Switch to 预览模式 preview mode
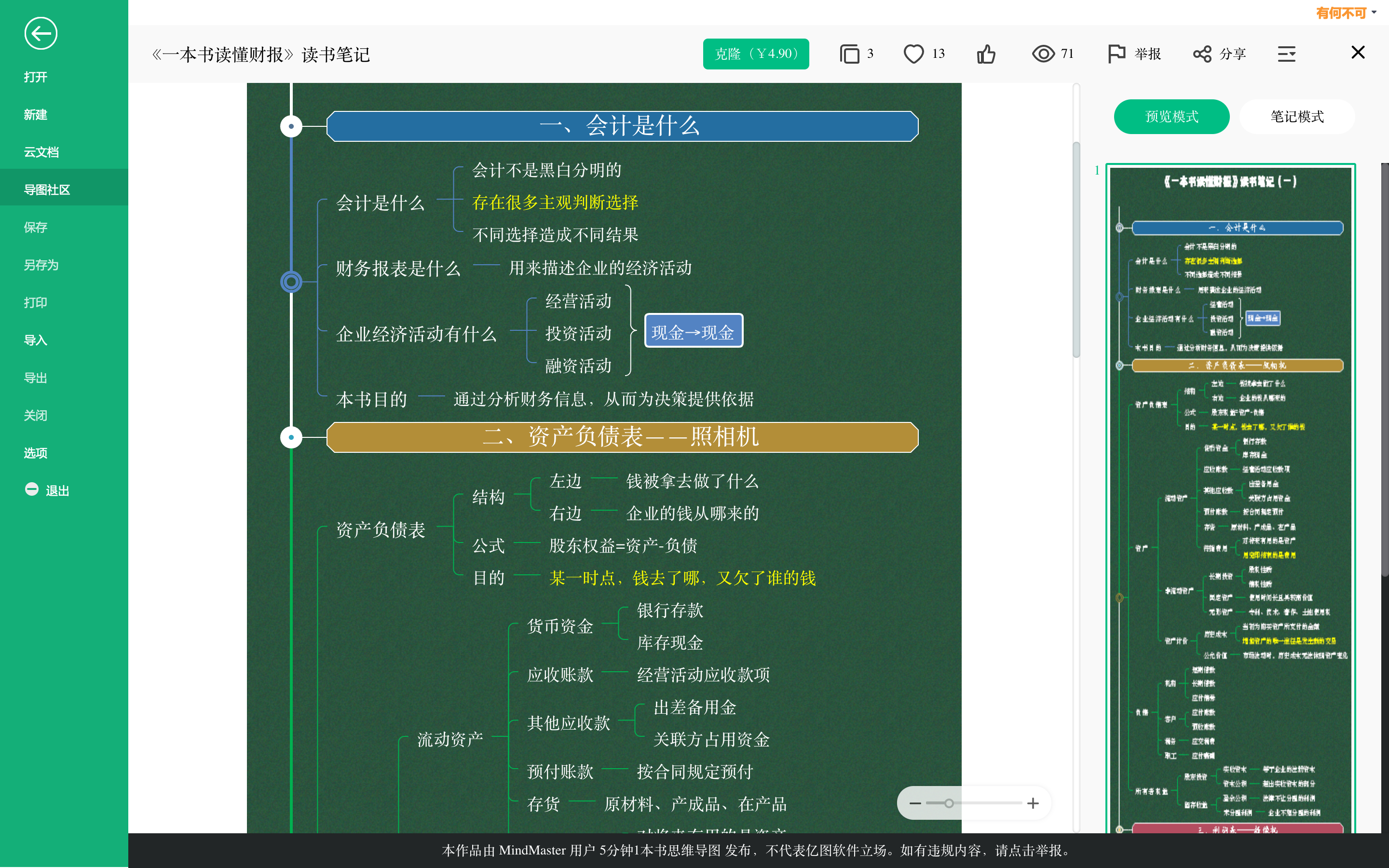1389x868 pixels. pyautogui.click(x=1171, y=117)
